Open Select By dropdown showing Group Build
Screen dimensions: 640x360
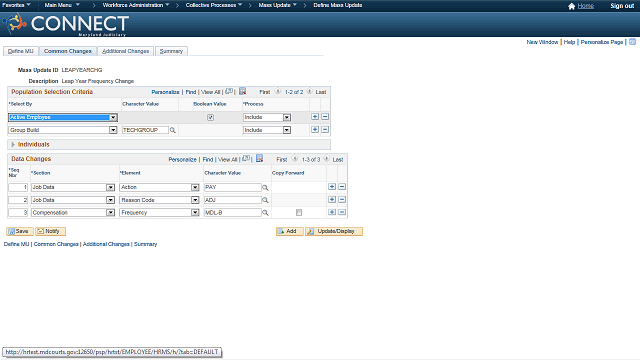point(63,130)
